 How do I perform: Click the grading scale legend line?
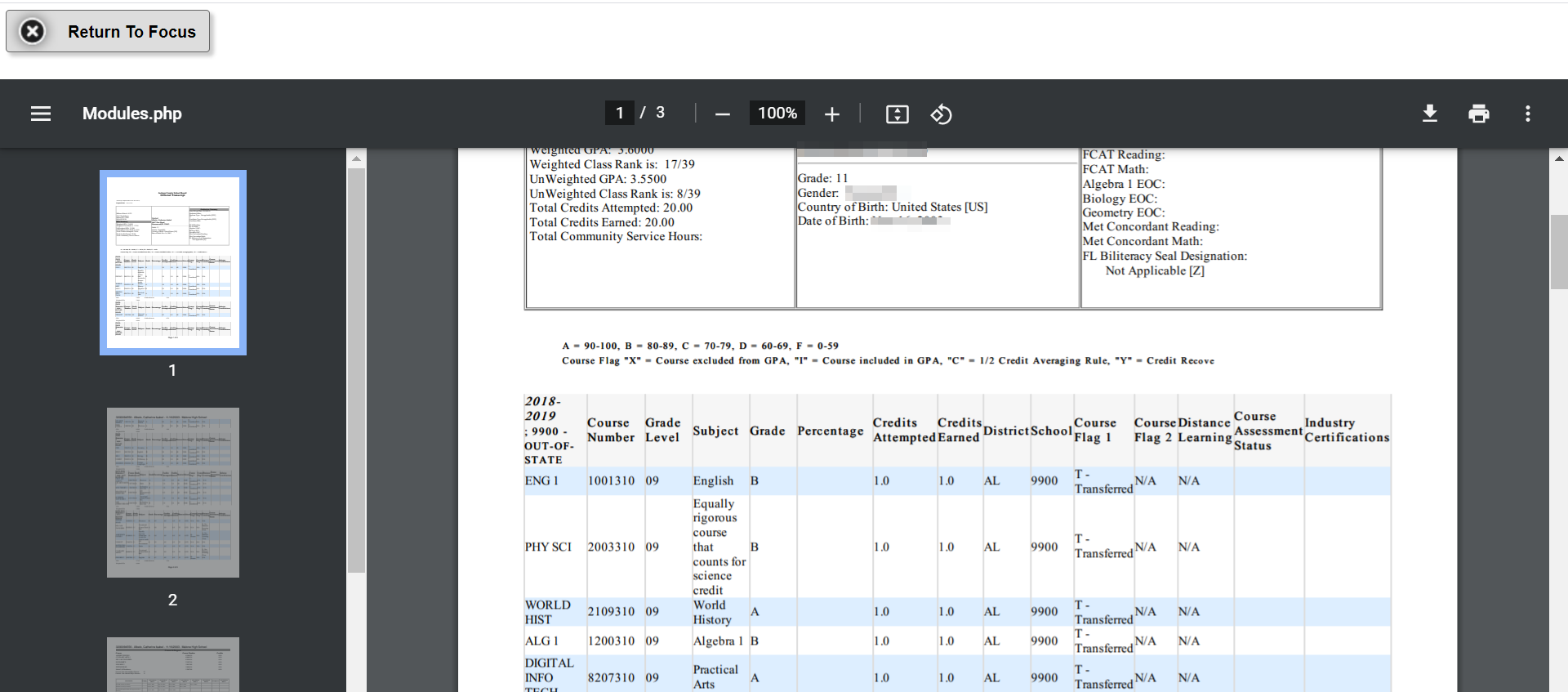[700, 346]
